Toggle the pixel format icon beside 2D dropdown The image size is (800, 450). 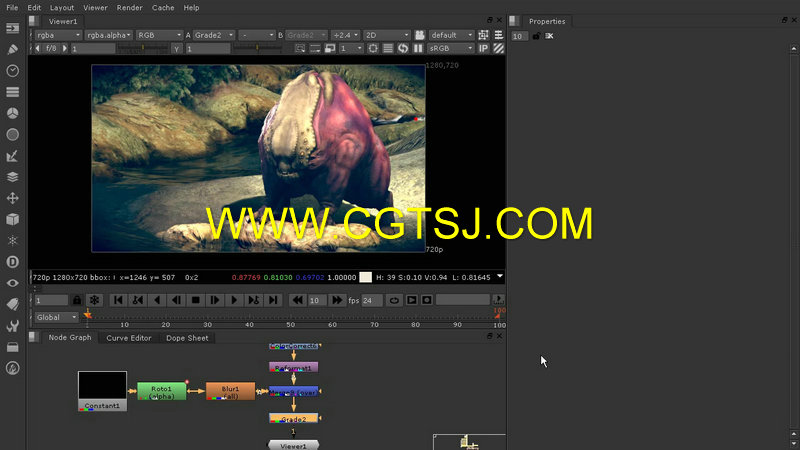[x=483, y=35]
